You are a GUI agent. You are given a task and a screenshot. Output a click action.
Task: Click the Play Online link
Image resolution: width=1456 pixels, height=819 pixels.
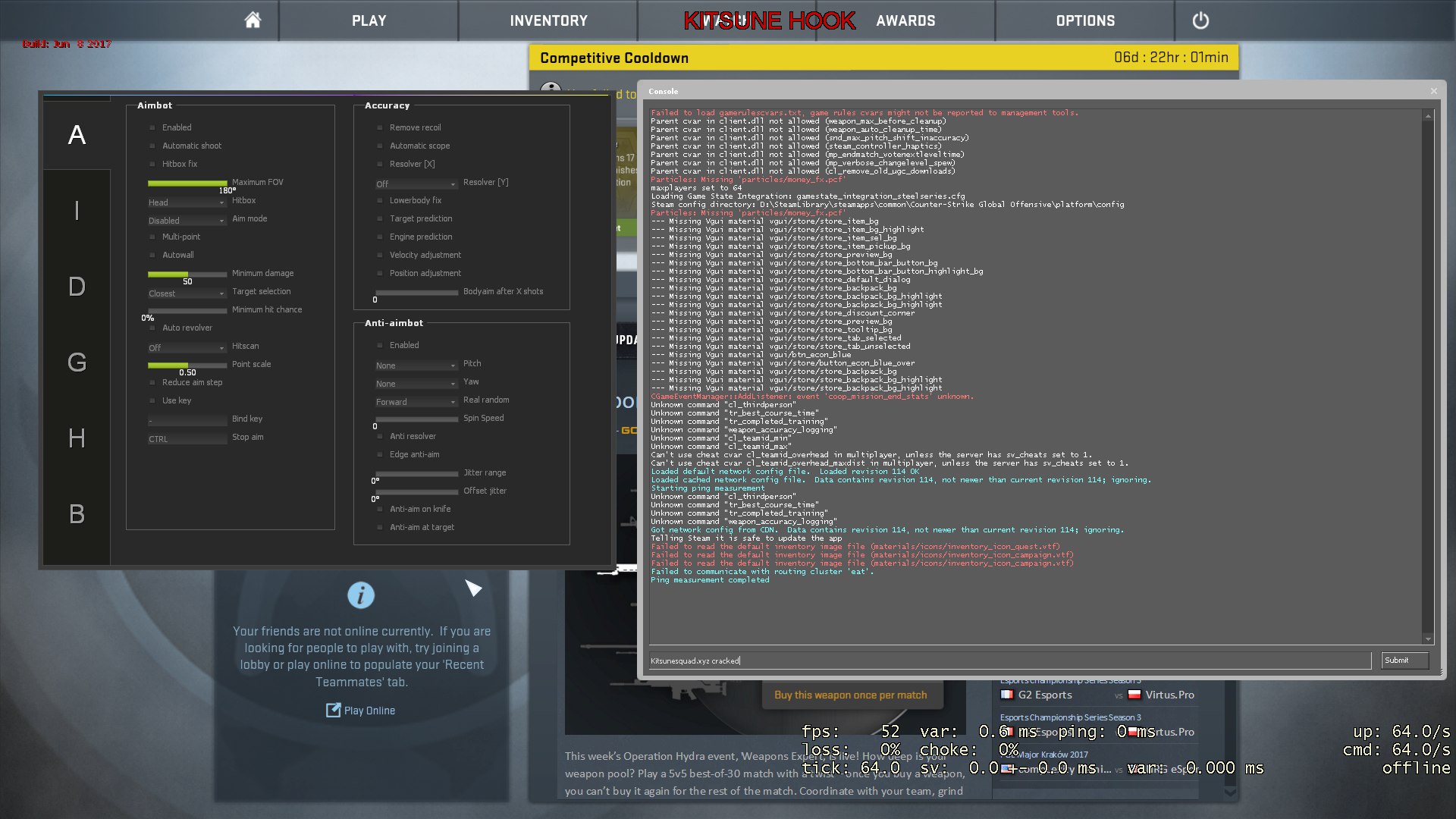369,711
